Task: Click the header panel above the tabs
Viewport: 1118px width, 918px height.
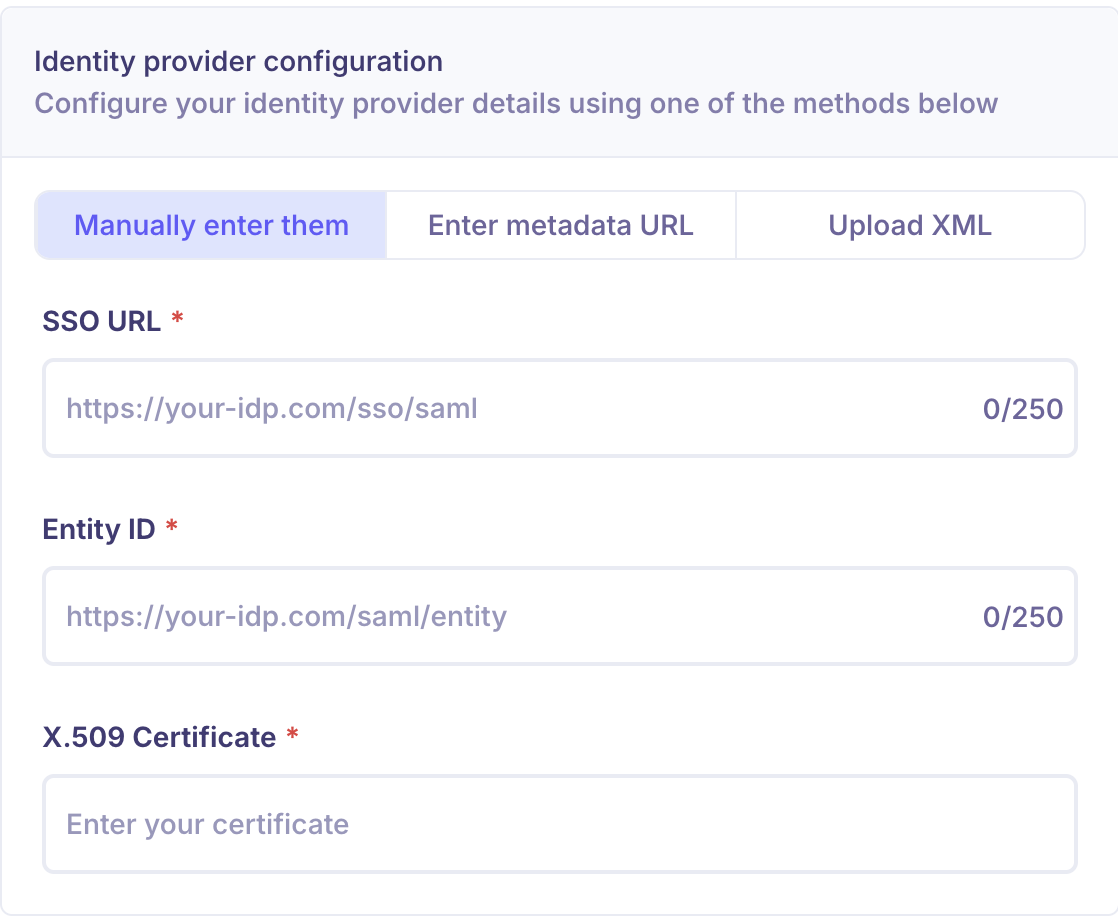Action: 559,80
